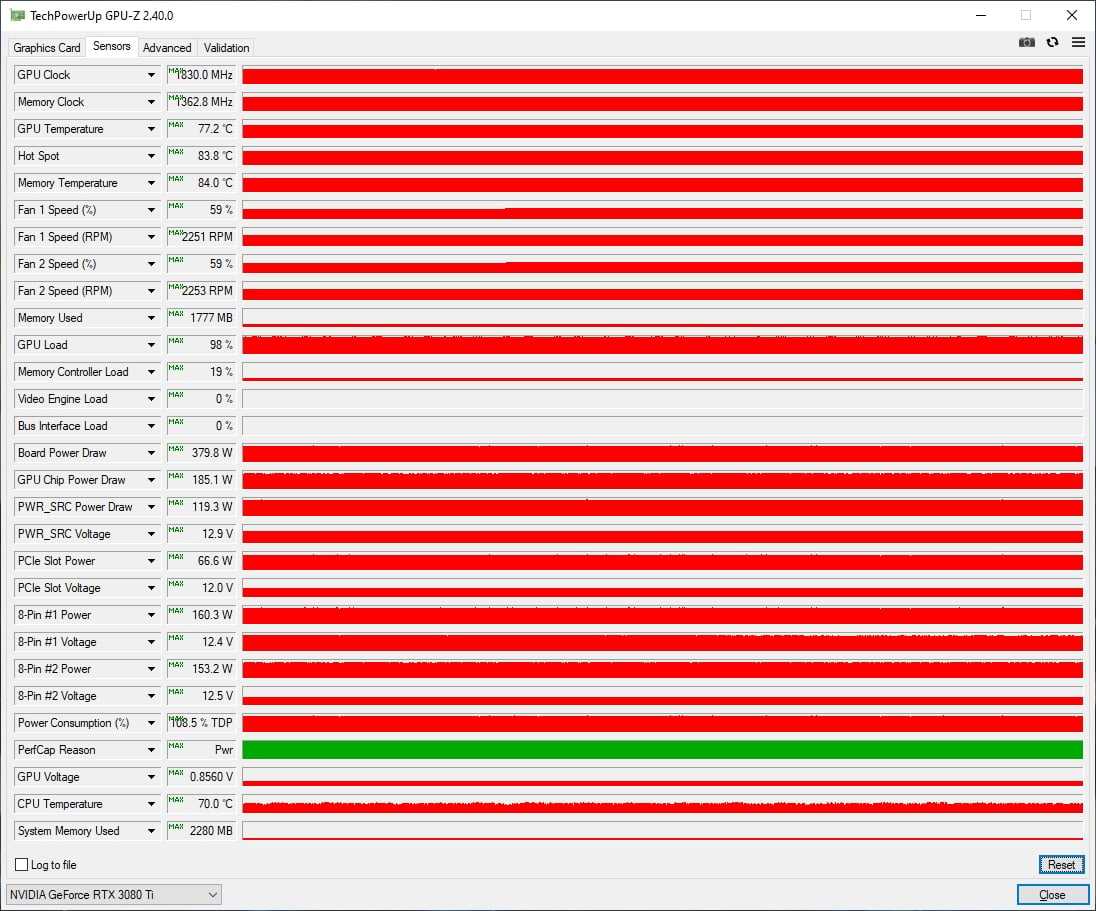Switch to the Graphics Card tab
Viewport: 1096px width, 911px height.
pos(47,47)
